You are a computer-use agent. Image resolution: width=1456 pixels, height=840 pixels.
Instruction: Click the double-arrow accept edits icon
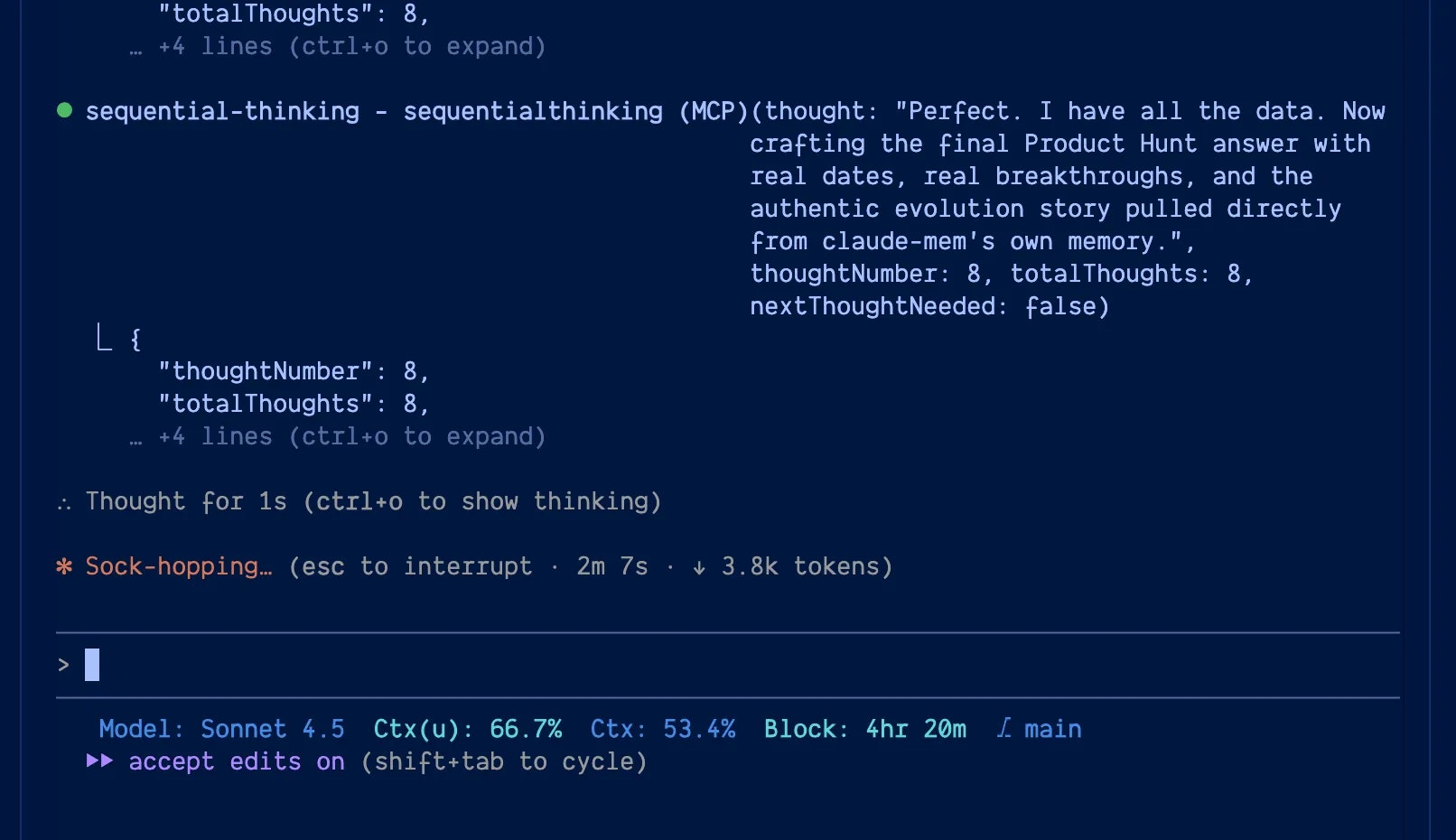tap(99, 761)
